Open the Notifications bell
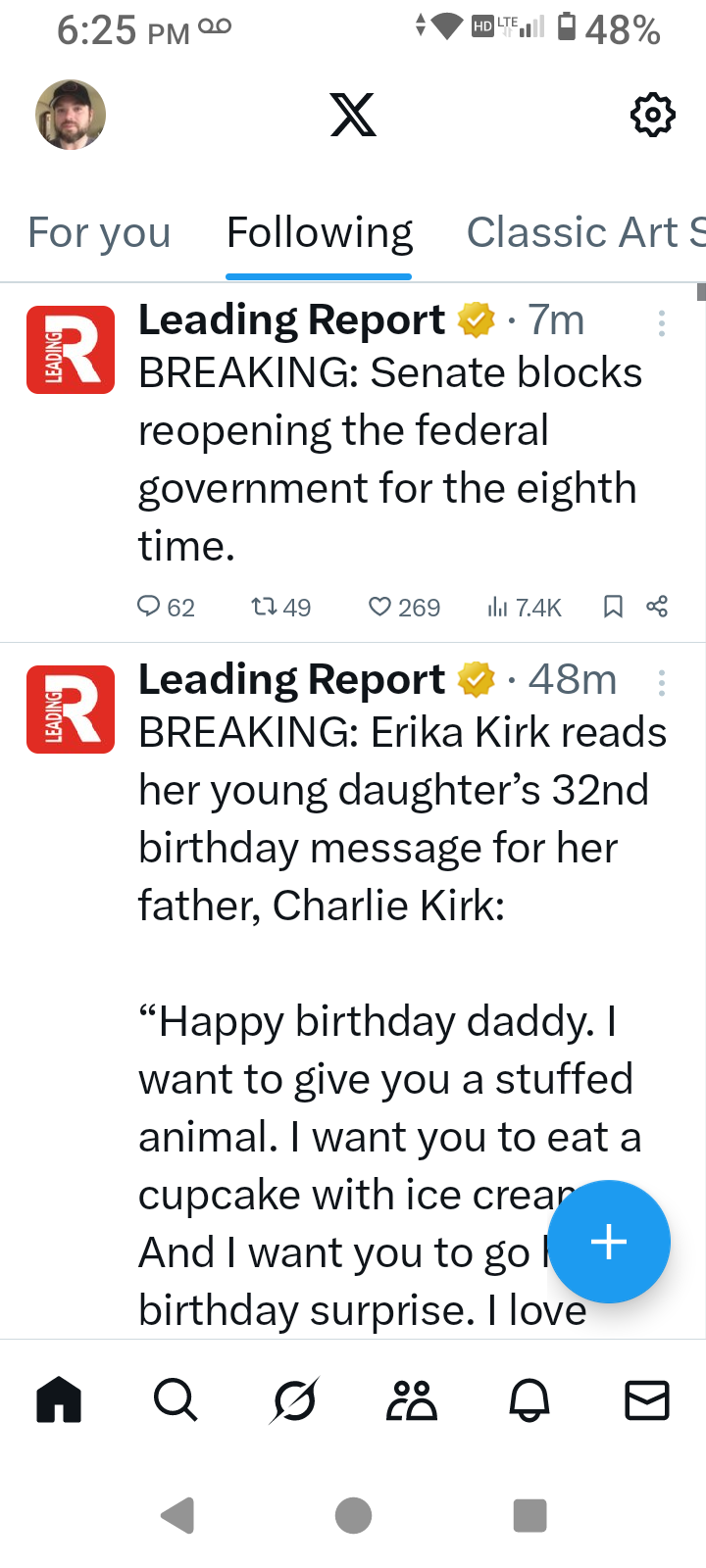Viewport: 706px width, 1568px height. click(529, 1399)
